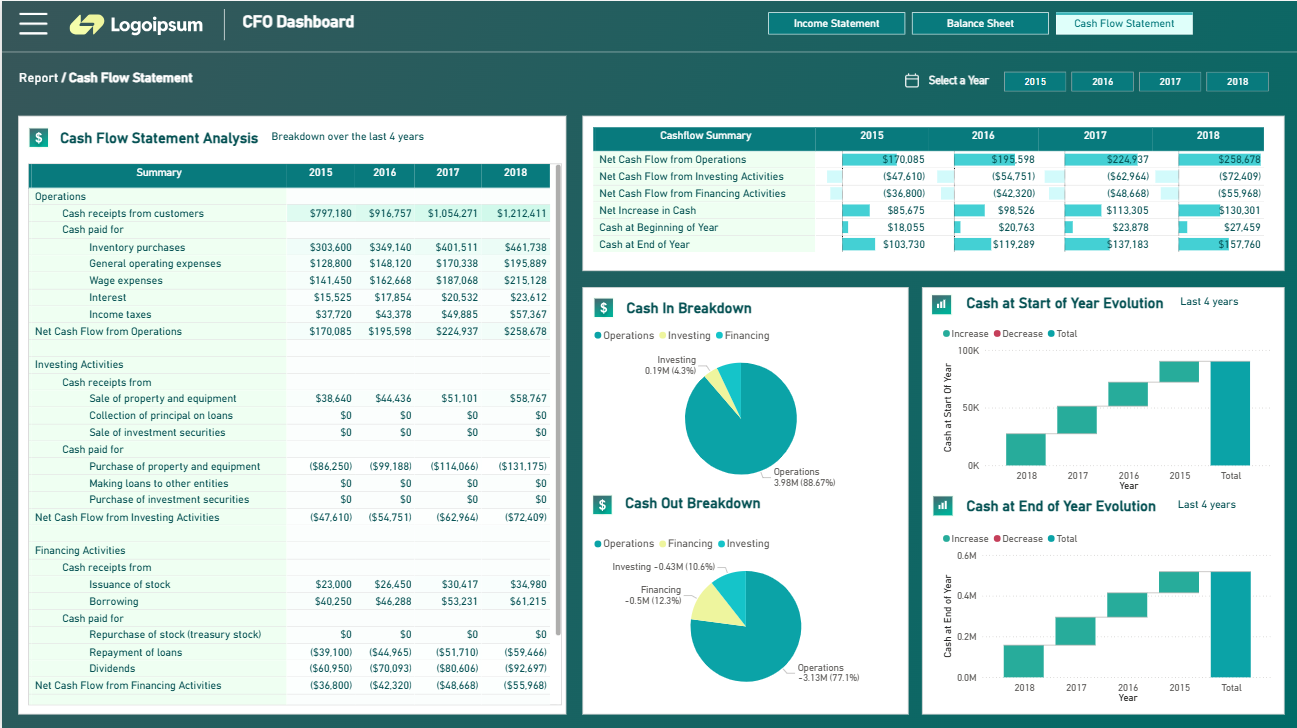Screen dimensions: 1297x728
Task: Filter the report by year 2018
Action: point(1237,82)
